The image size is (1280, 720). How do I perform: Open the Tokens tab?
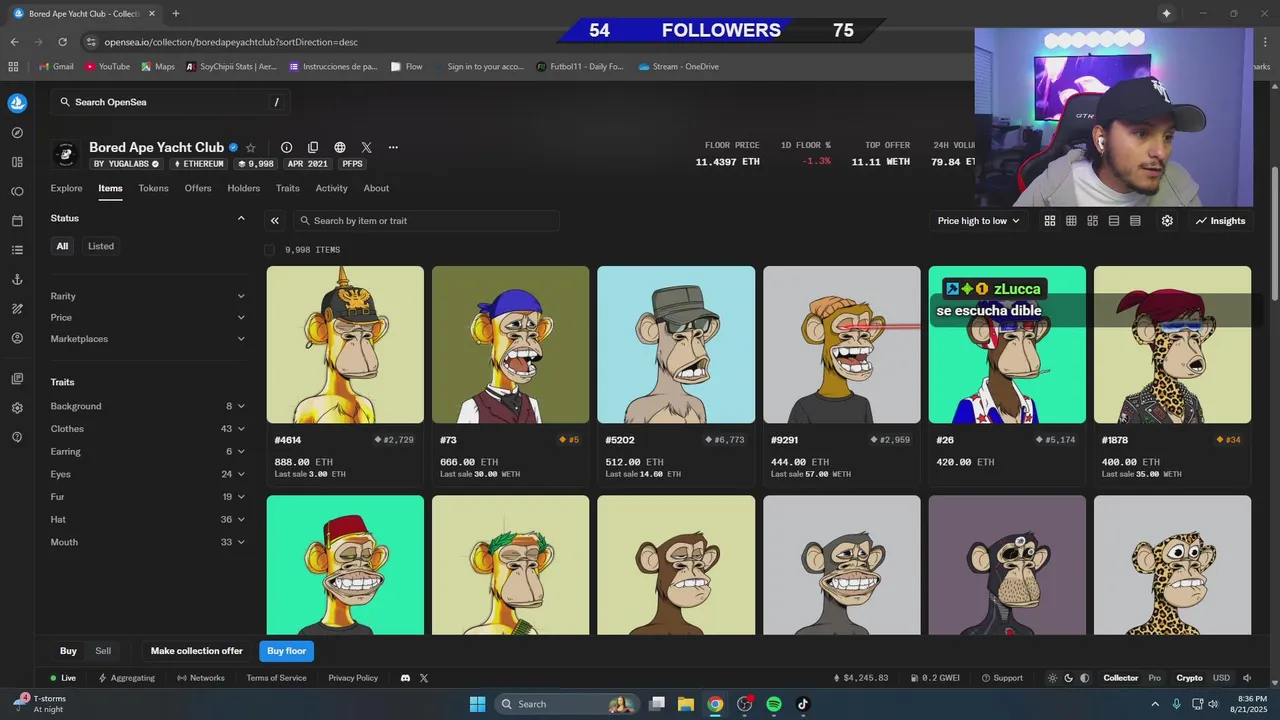[x=153, y=188]
